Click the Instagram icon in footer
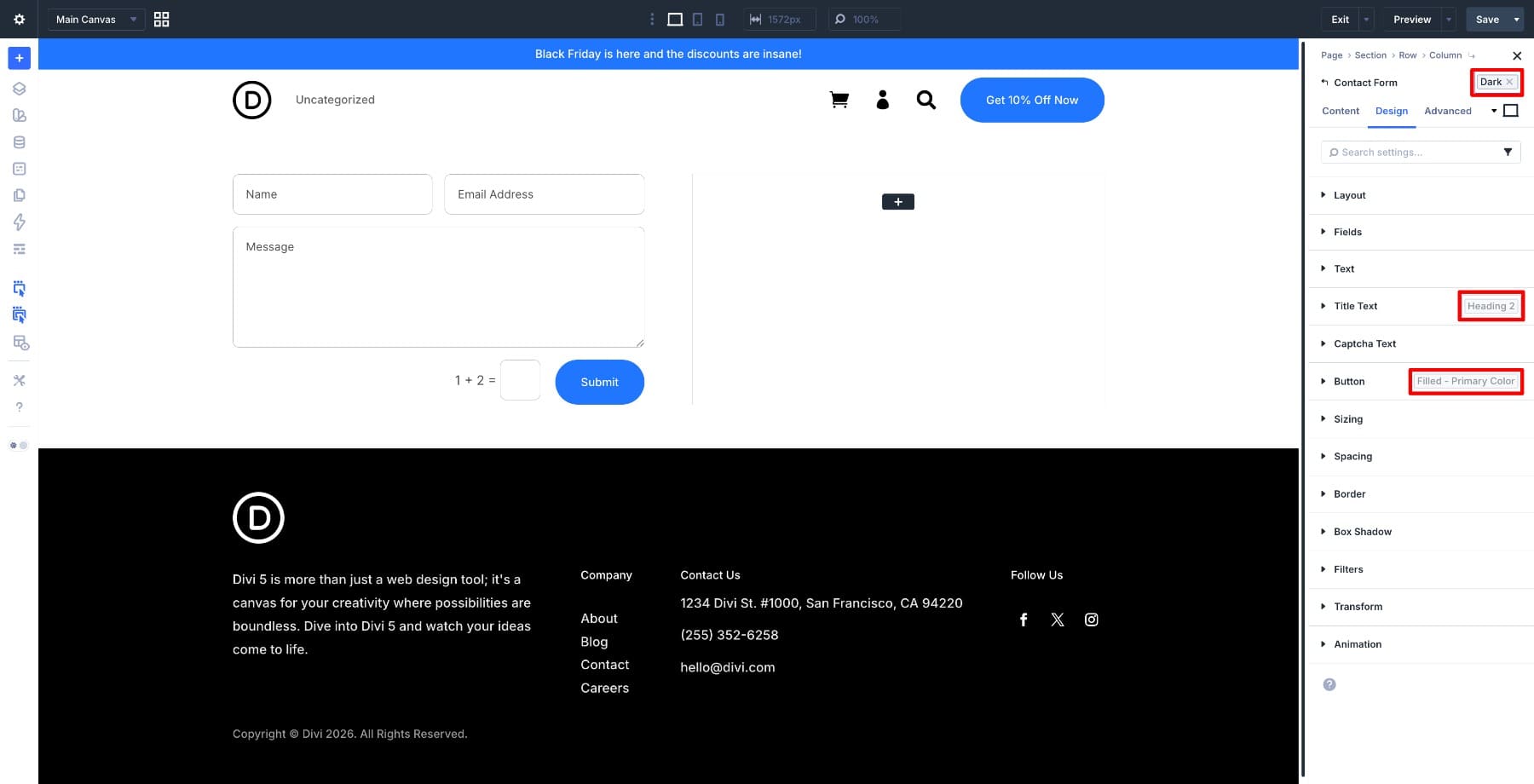The width and height of the screenshot is (1534, 784). tap(1092, 620)
